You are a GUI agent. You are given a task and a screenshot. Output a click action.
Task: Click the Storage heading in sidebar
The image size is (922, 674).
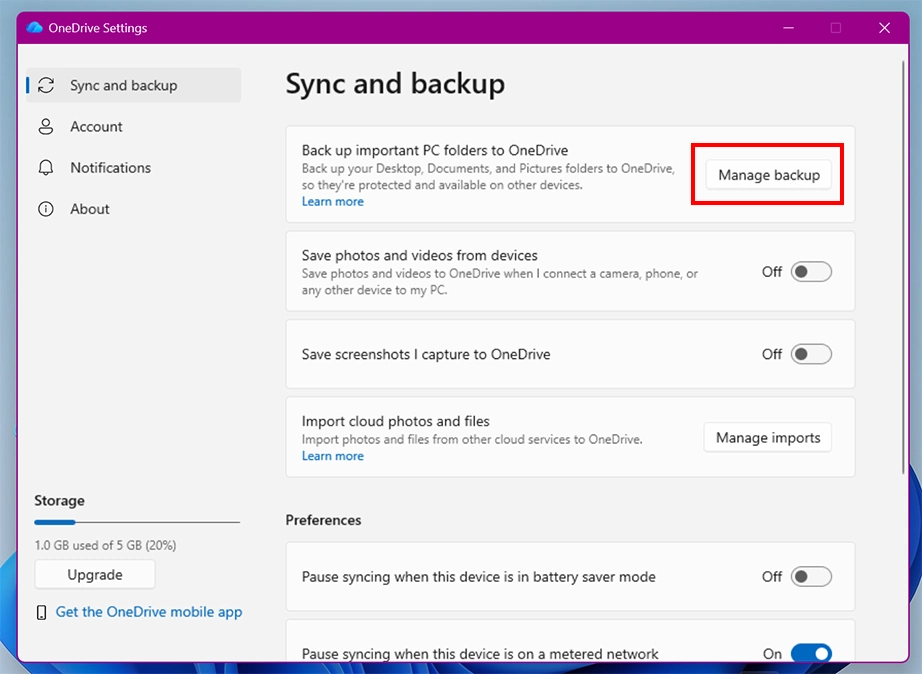point(59,501)
